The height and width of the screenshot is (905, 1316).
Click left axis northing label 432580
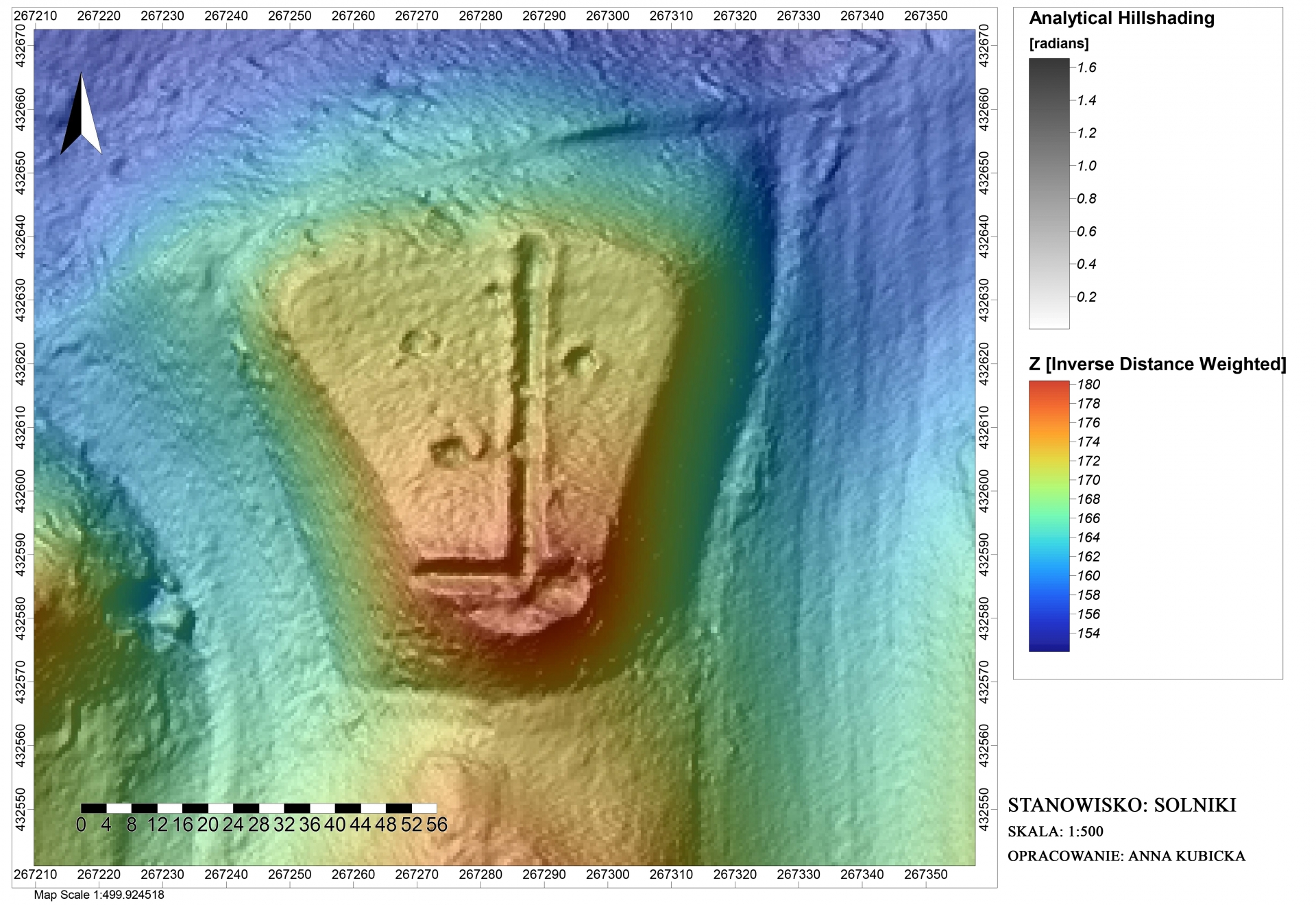21,618
